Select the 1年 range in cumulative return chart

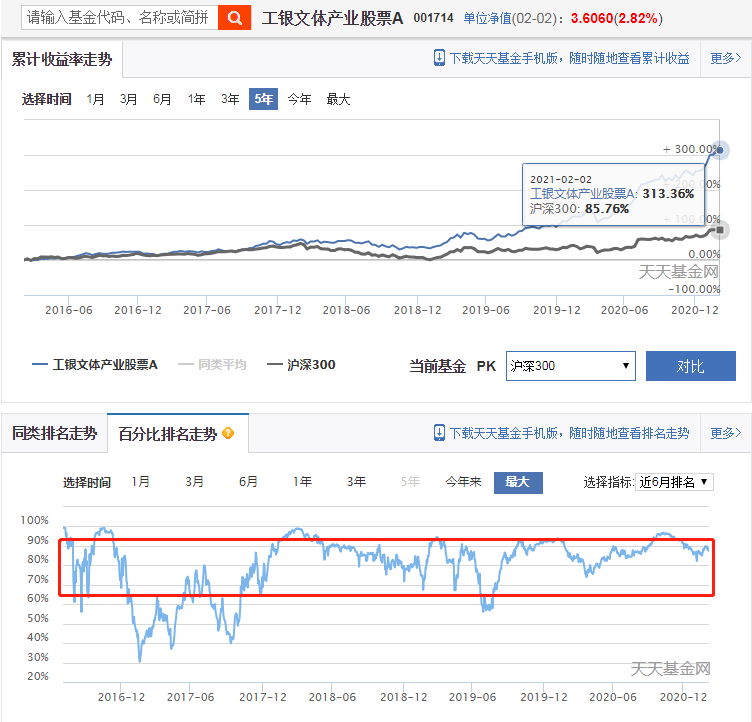point(197,99)
